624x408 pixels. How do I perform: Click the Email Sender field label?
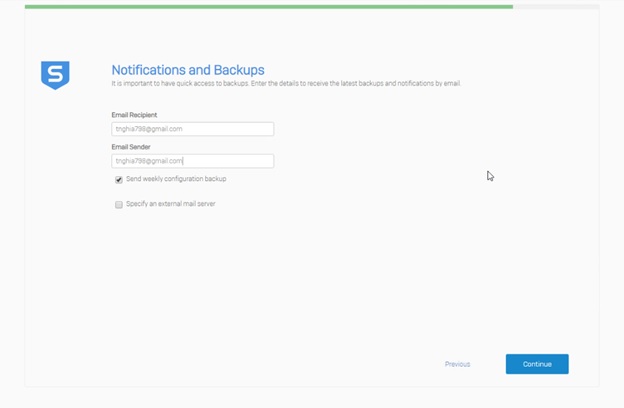pos(131,147)
